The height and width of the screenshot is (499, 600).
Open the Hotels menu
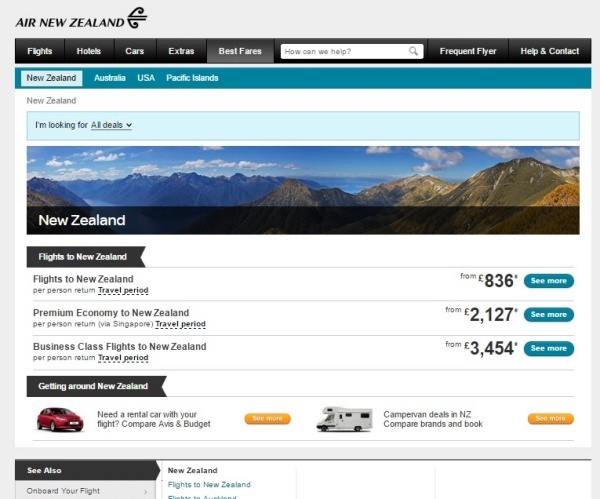click(x=89, y=51)
